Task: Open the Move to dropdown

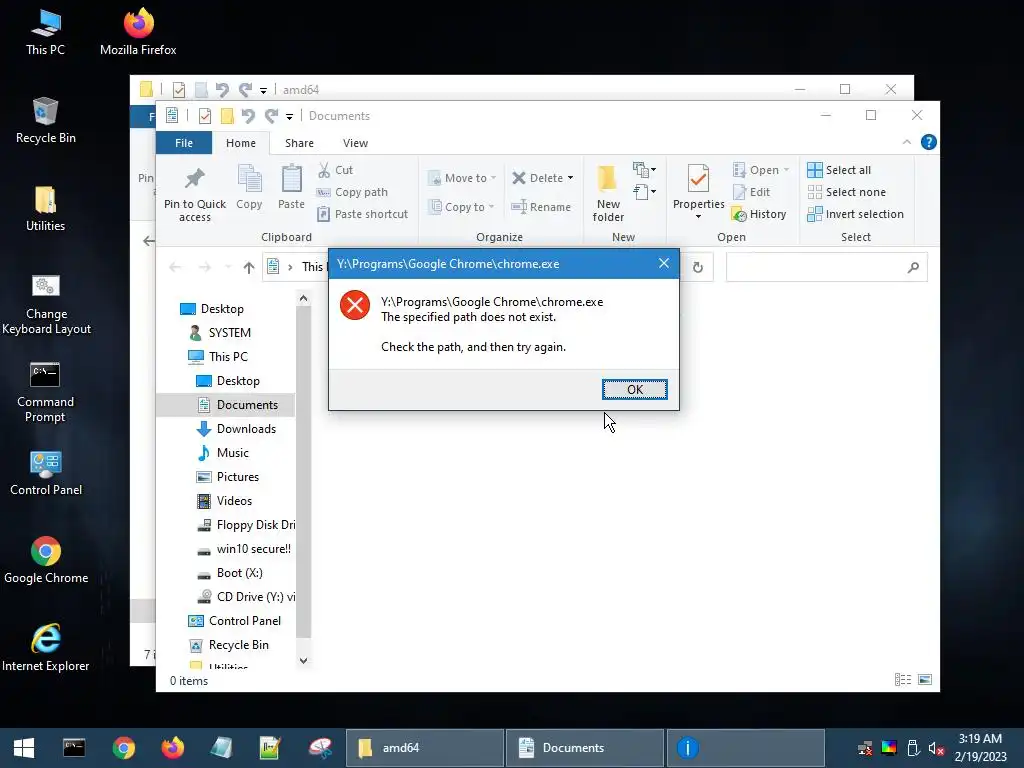Action: coord(462,178)
